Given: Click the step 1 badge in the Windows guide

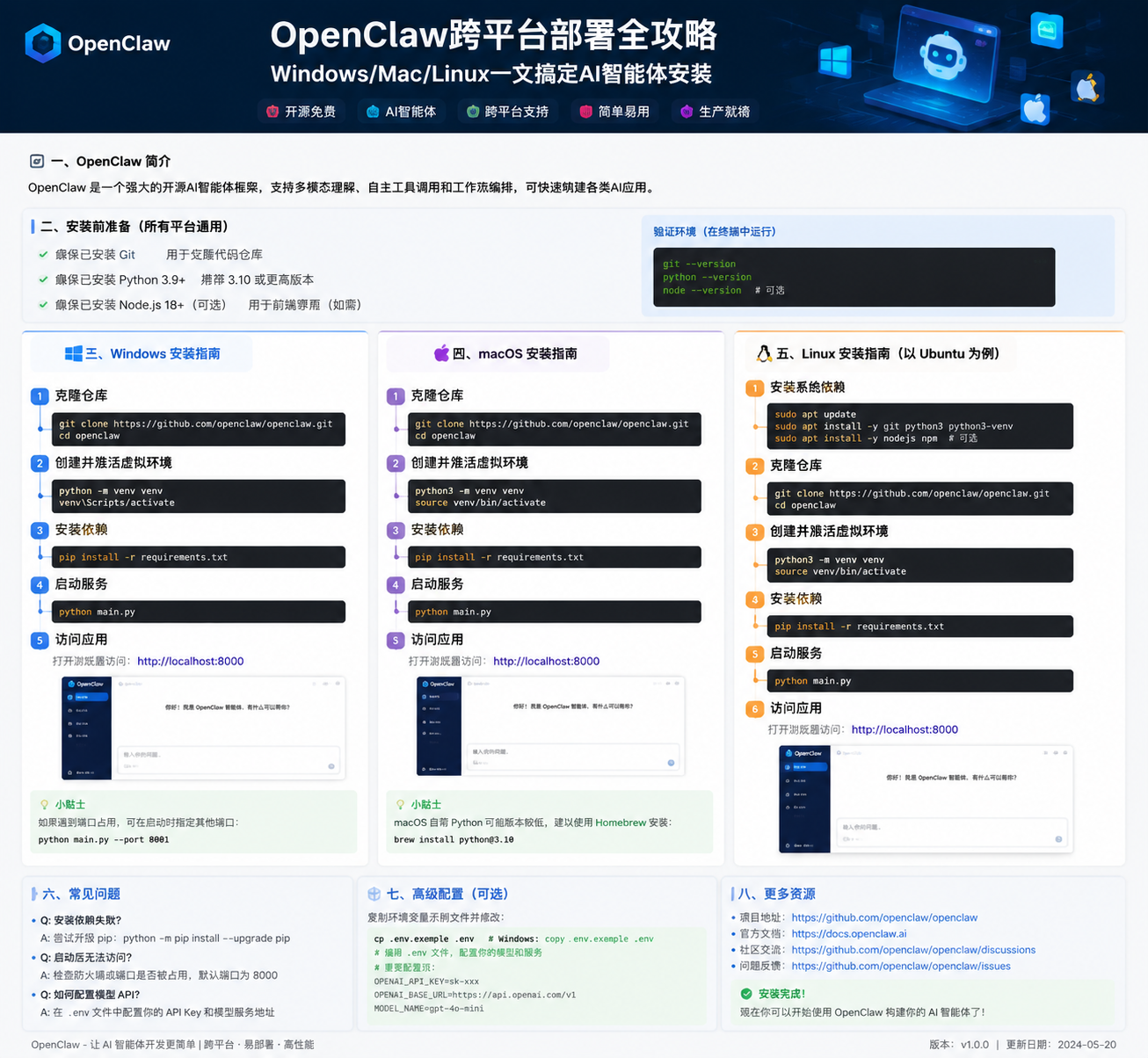Looking at the screenshot, I should 40,396.
